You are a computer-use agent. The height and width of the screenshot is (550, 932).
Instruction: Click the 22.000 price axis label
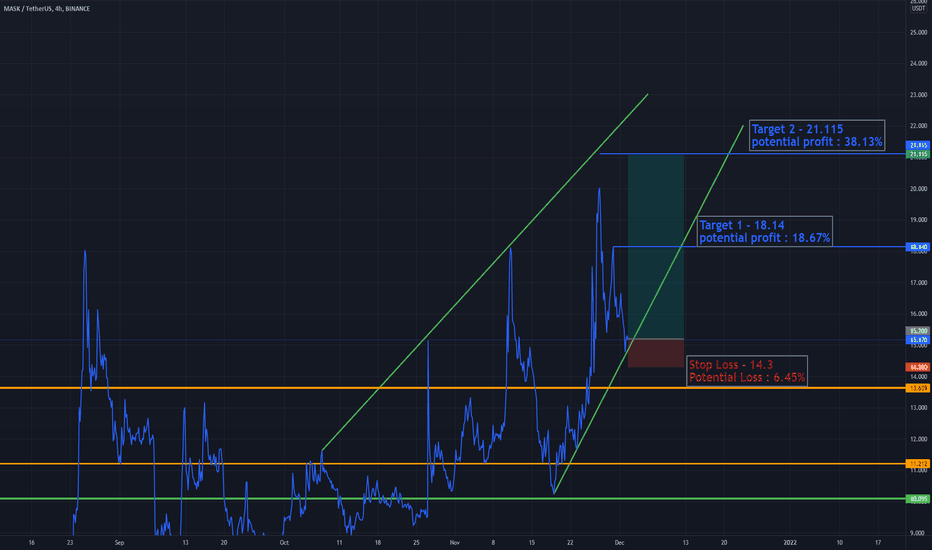(918, 126)
